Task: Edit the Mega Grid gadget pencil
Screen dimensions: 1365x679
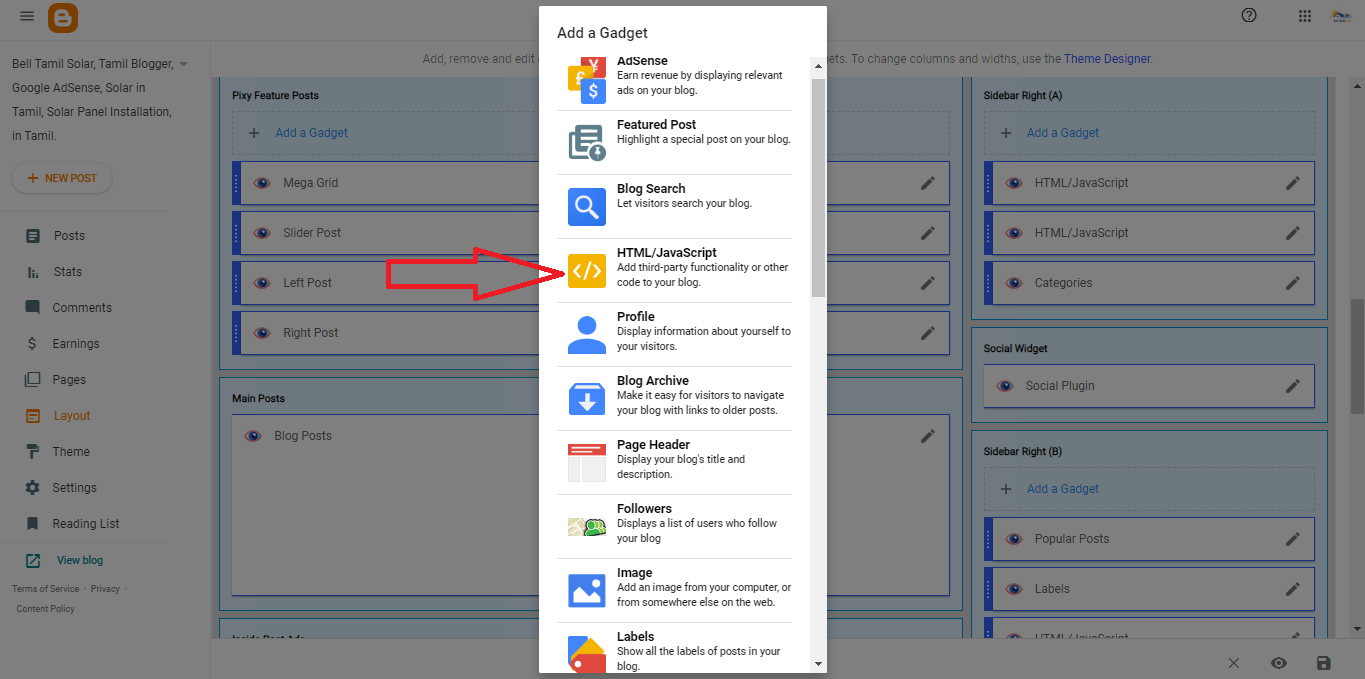Action: click(x=928, y=183)
